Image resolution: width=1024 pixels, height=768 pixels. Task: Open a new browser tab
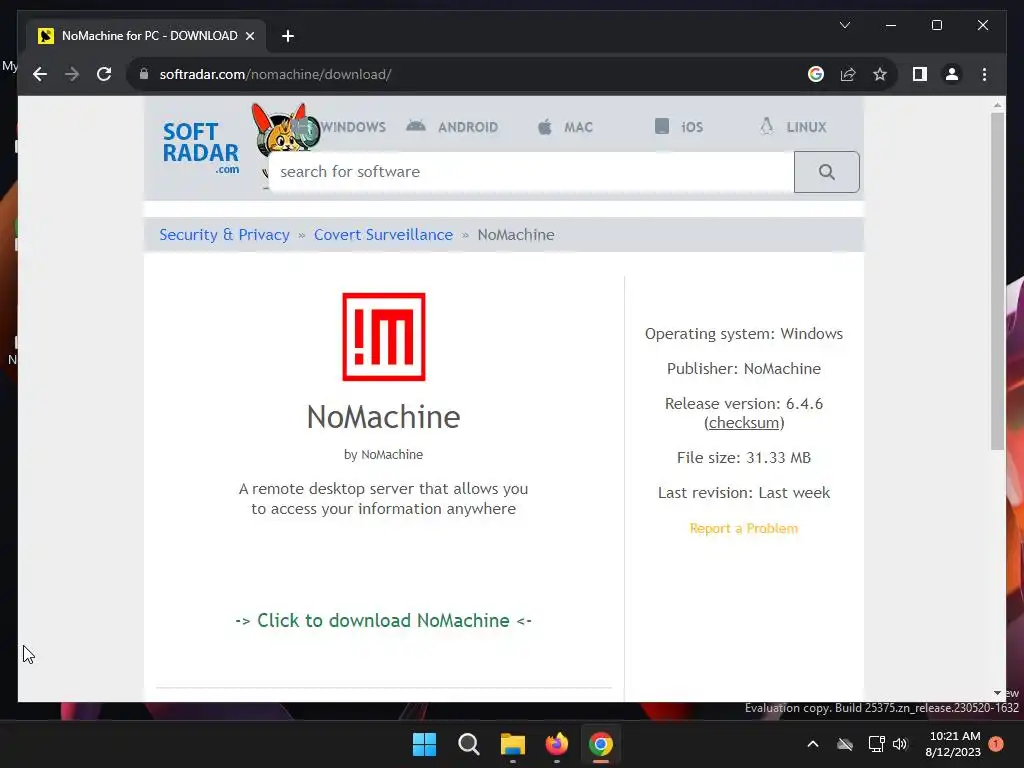288,36
